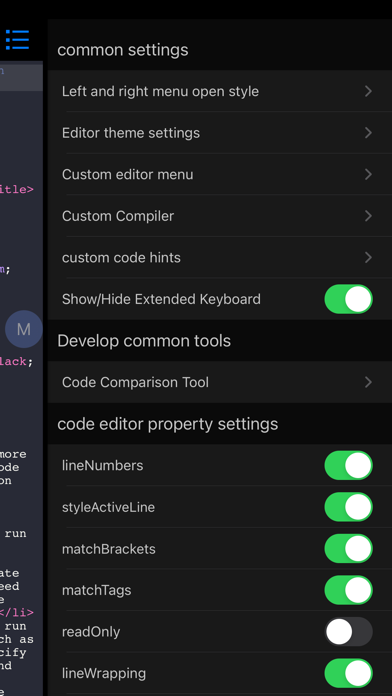Image resolution: width=392 pixels, height=696 pixels.
Task: Turn off lineWrapping toggle
Action: click(348, 673)
